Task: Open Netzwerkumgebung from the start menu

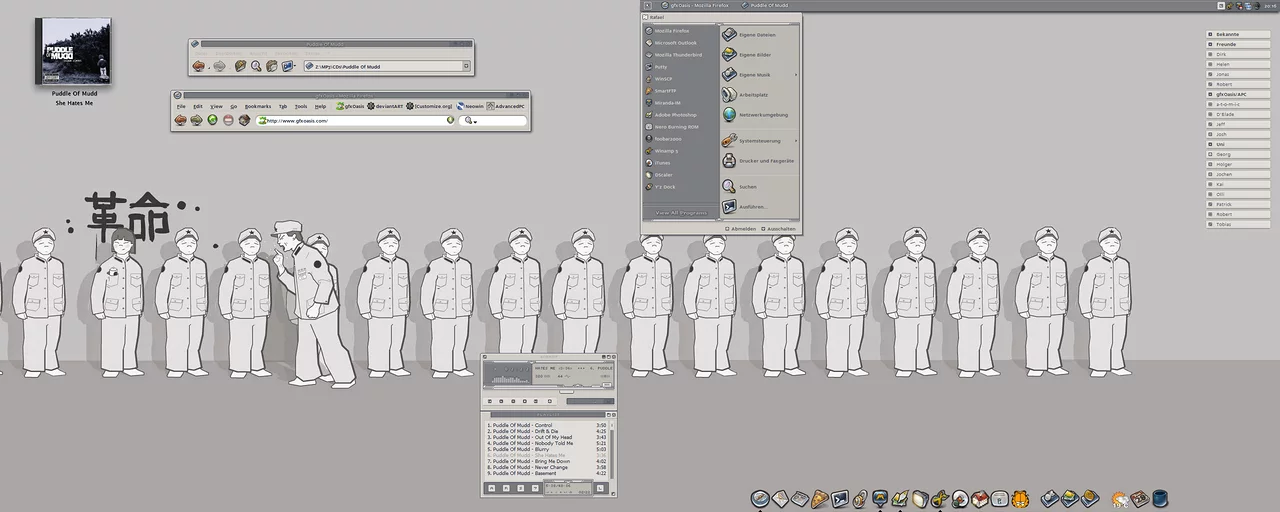Action: pos(762,115)
